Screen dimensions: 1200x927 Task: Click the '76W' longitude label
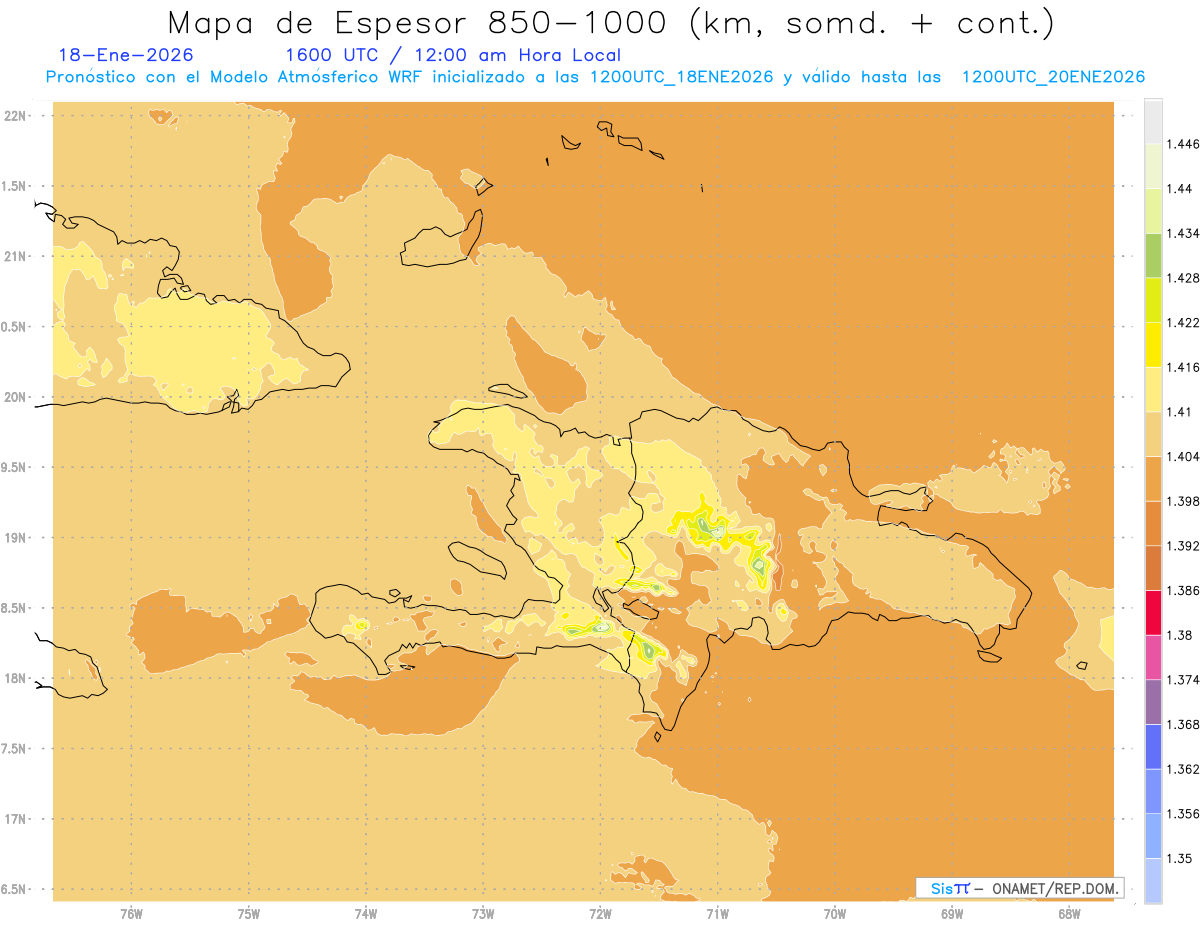coord(131,913)
